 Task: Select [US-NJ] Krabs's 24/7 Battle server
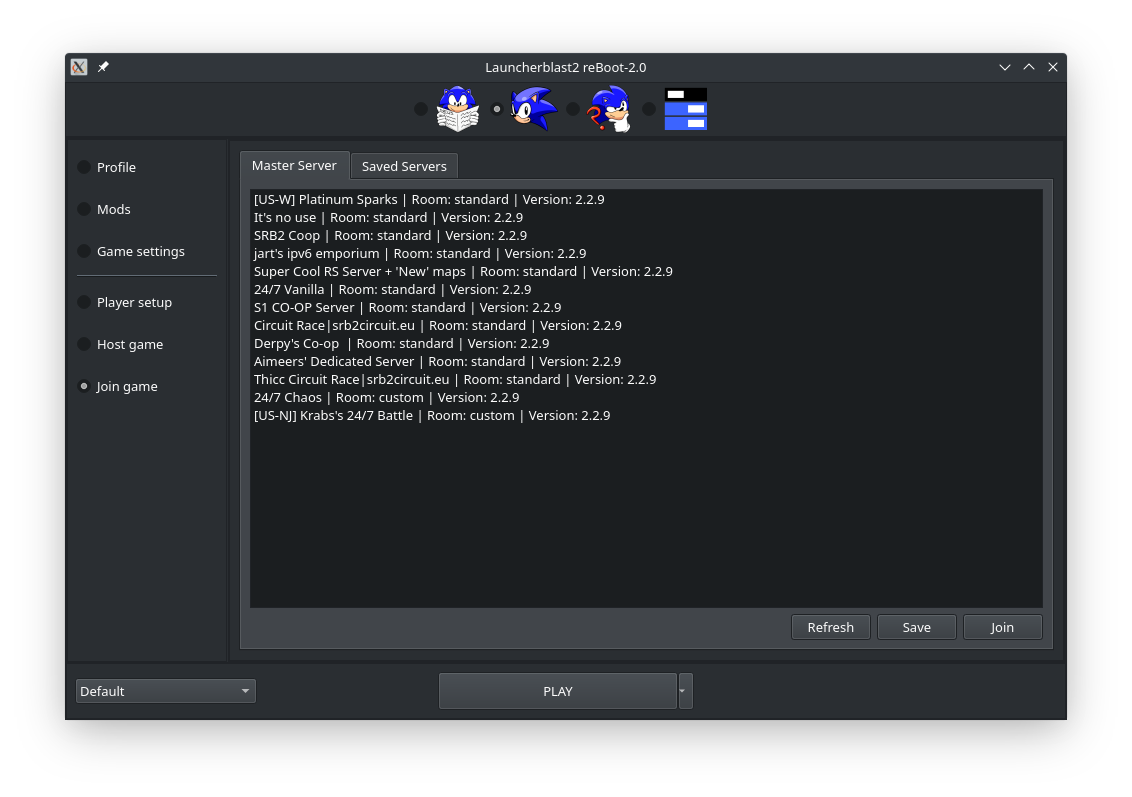(x=646, y=416)
